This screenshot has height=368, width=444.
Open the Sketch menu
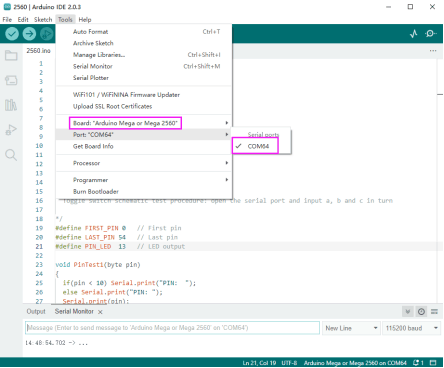click(43, 20)
